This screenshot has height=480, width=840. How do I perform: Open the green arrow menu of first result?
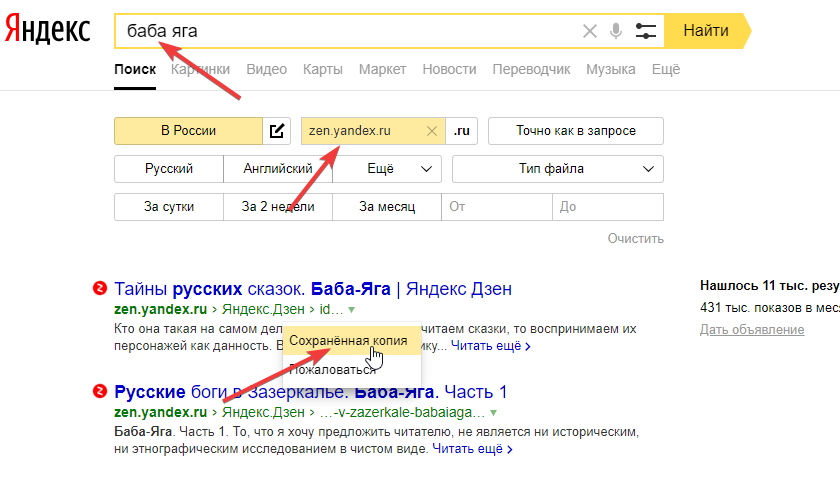tap(351, 310)
